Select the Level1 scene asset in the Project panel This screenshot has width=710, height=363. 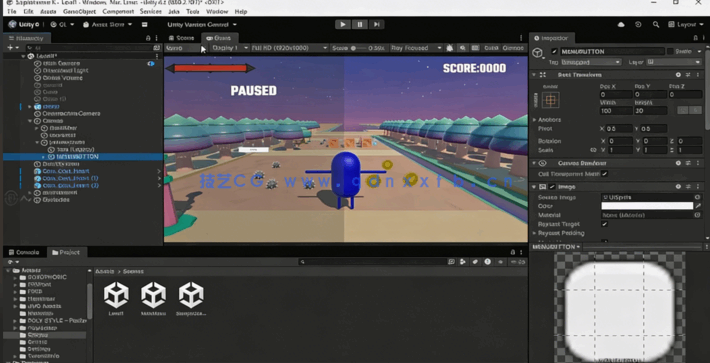[116, 298]
